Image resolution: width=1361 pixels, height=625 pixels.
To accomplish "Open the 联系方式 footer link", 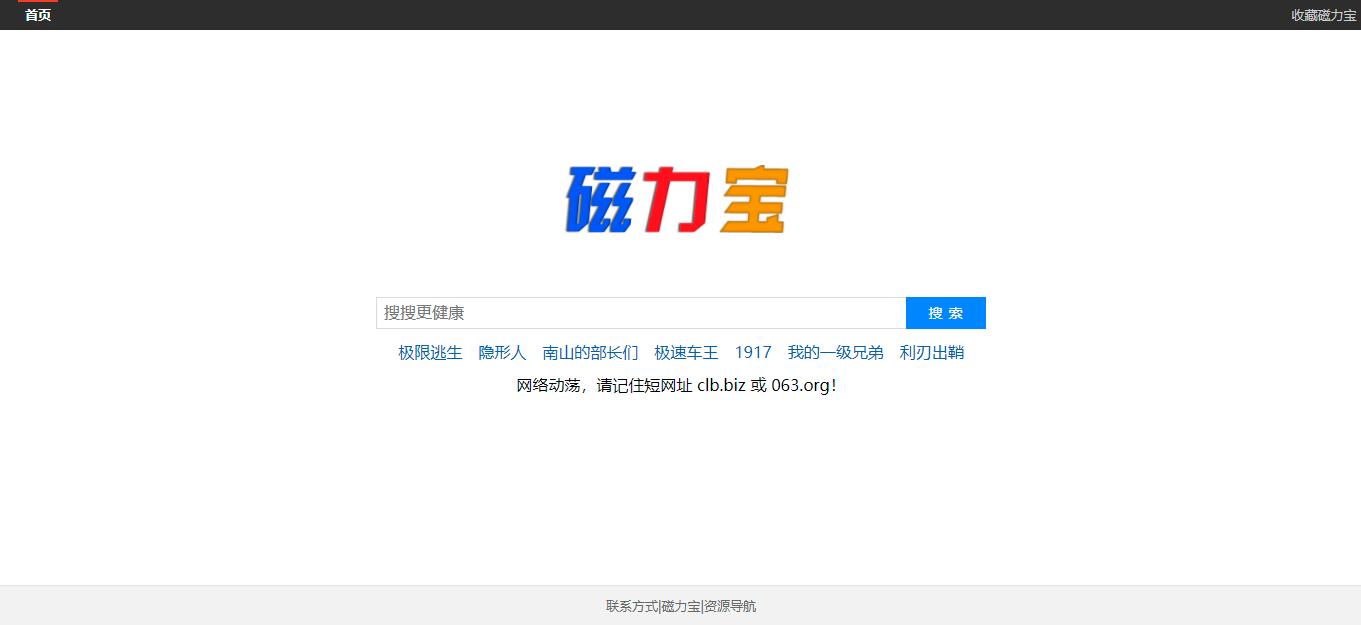I will (x=632, y=606).
